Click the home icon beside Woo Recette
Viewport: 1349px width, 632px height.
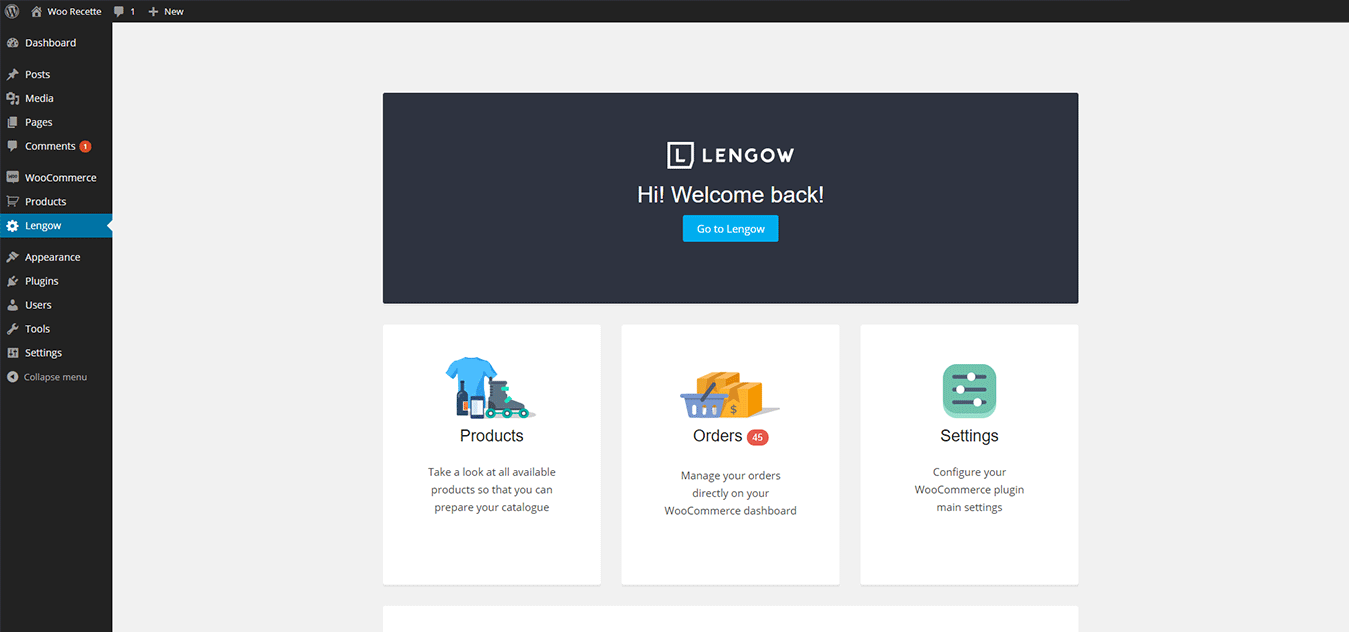click(x=36, y=11)
